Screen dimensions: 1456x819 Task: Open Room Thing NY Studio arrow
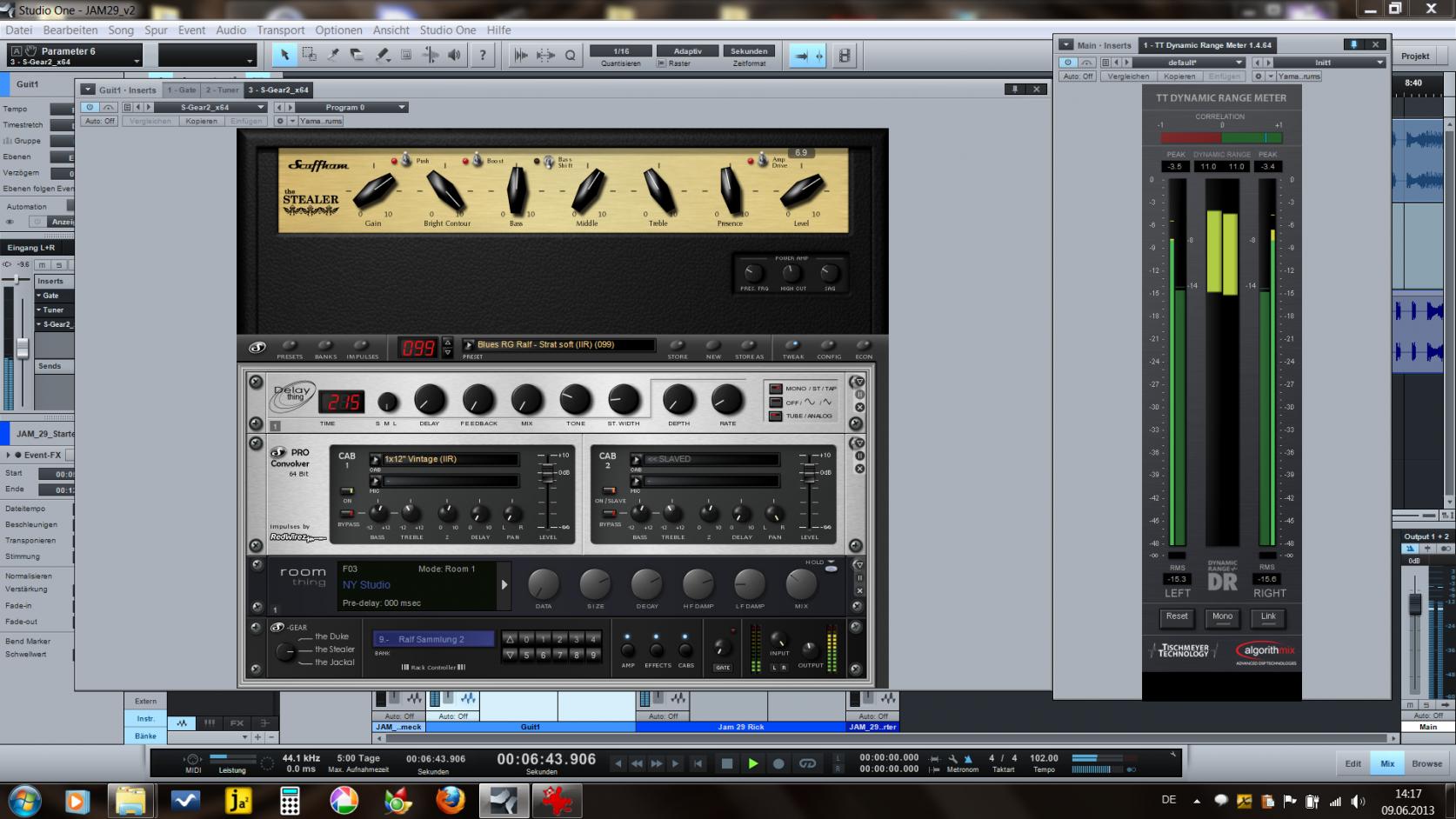point(504,585)
